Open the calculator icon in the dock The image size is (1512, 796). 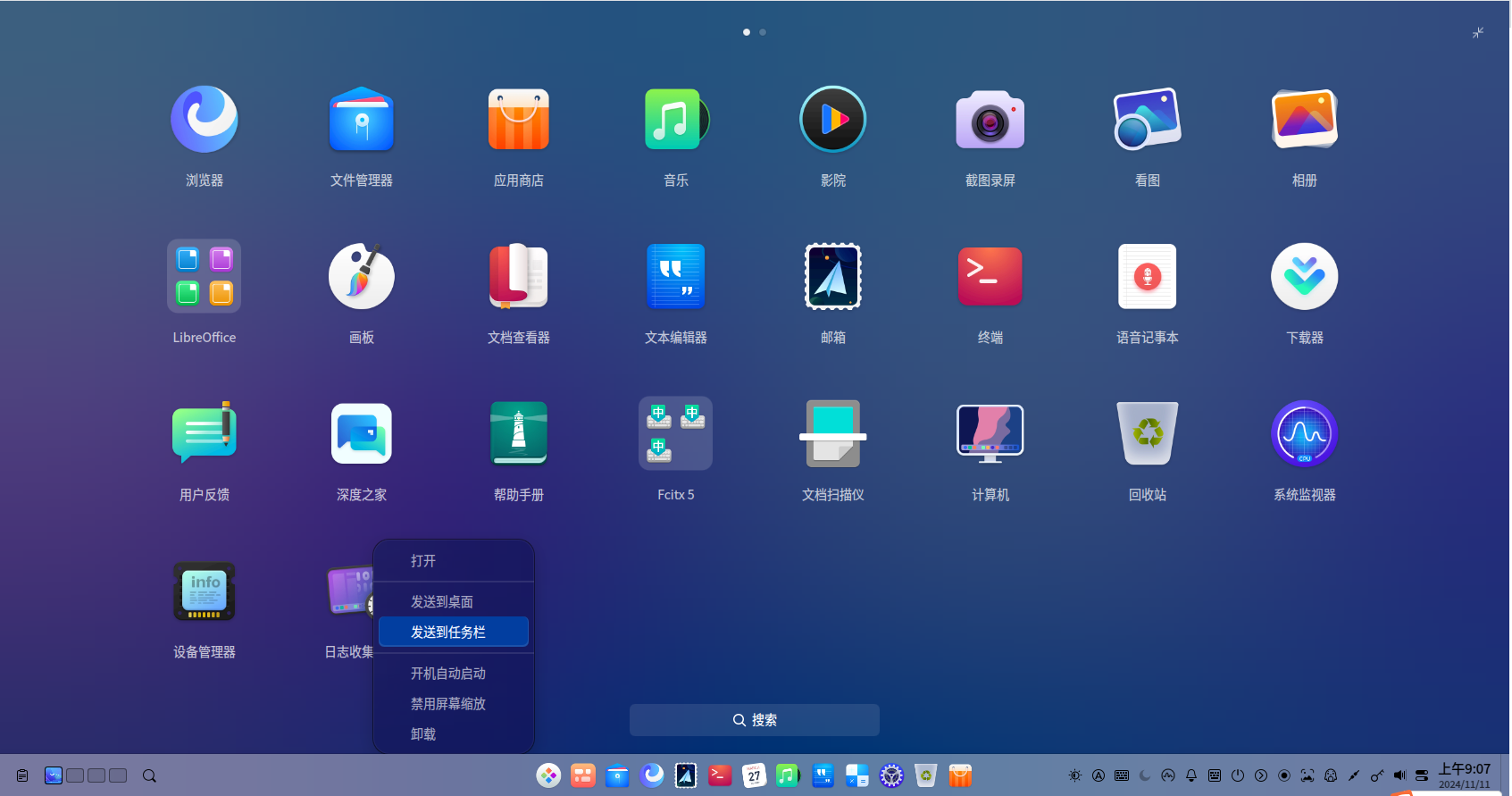tap(857, 775)
